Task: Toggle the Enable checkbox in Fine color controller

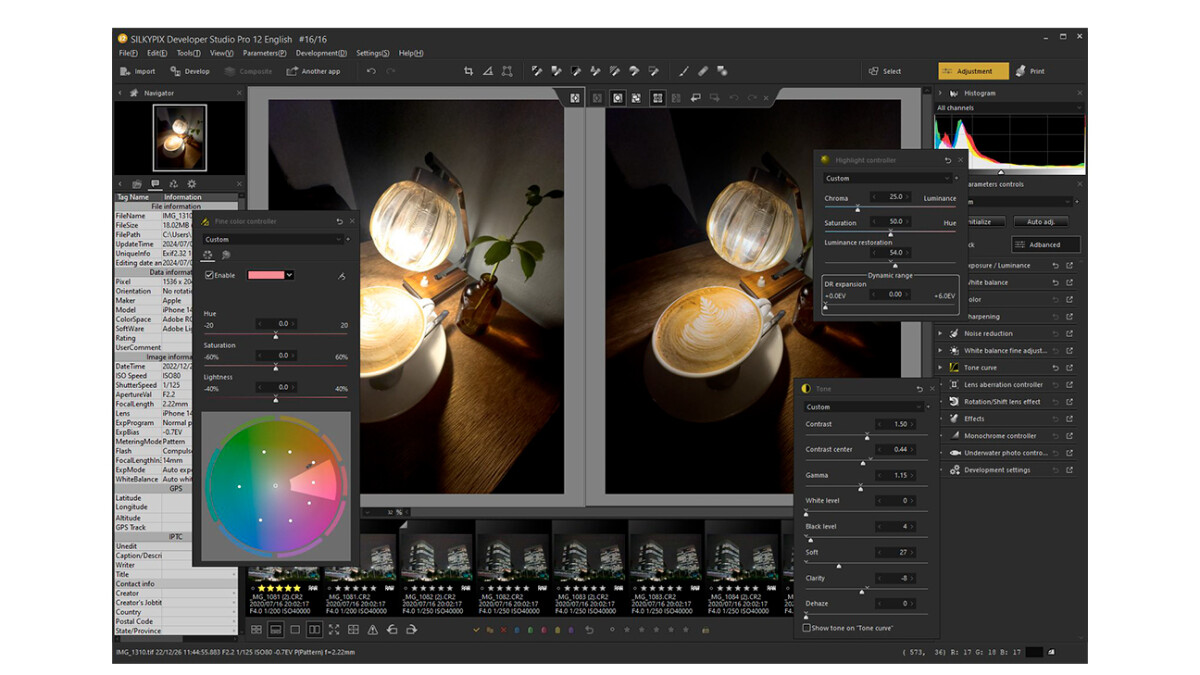Action: pos(209,275)
